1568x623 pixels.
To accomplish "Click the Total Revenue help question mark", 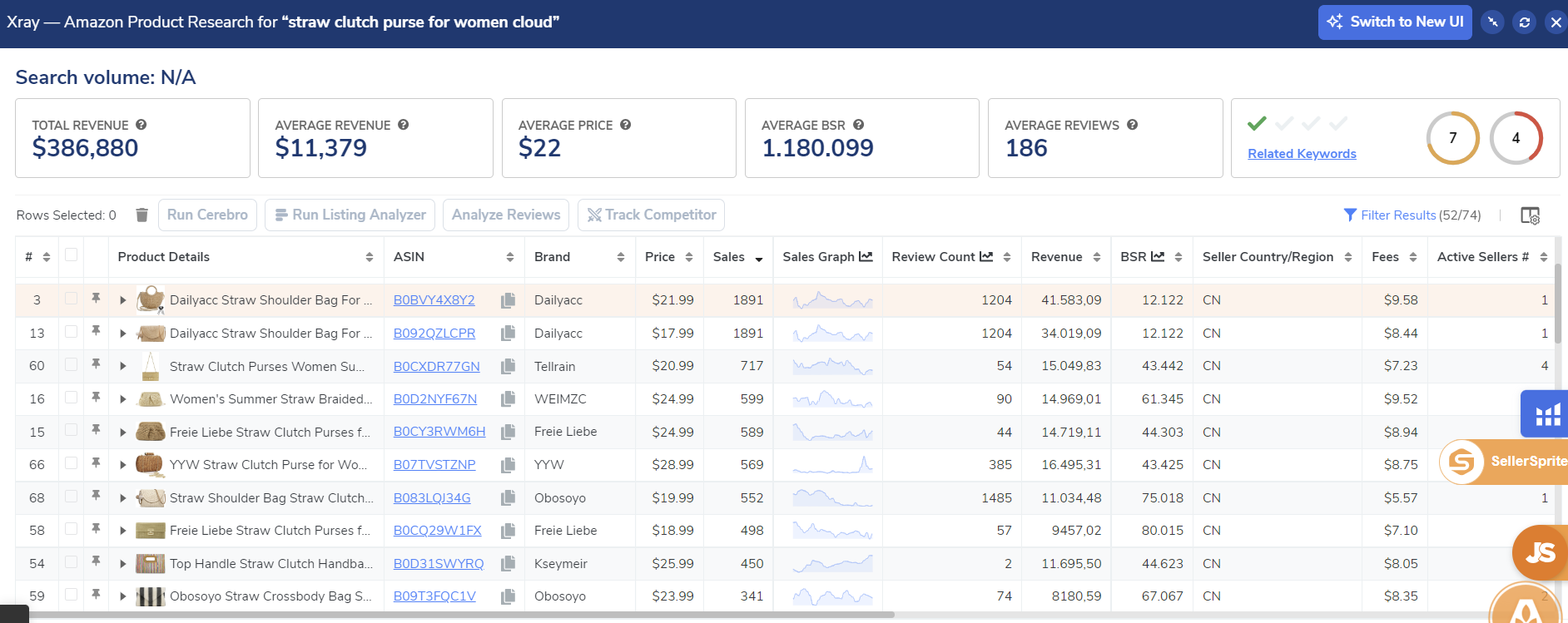I will point(141,125).
